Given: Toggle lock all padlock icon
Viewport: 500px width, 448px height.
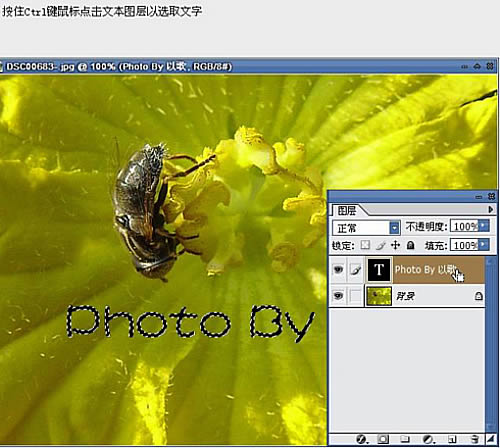Looking at the screenshot, I should click(410, 246).
